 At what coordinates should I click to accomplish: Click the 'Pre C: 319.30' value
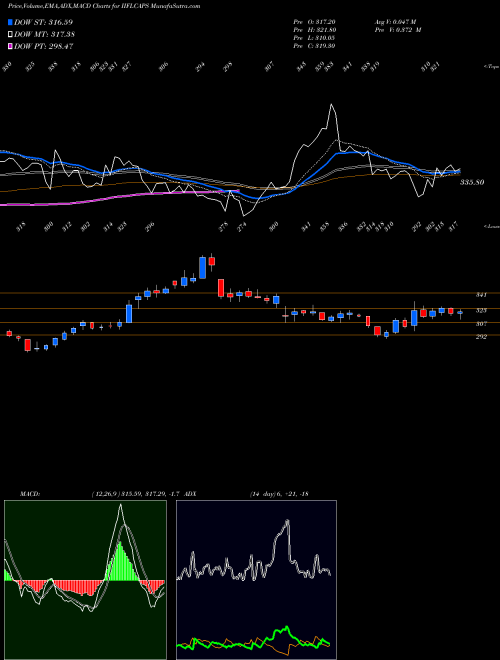[x=314, y=46]
